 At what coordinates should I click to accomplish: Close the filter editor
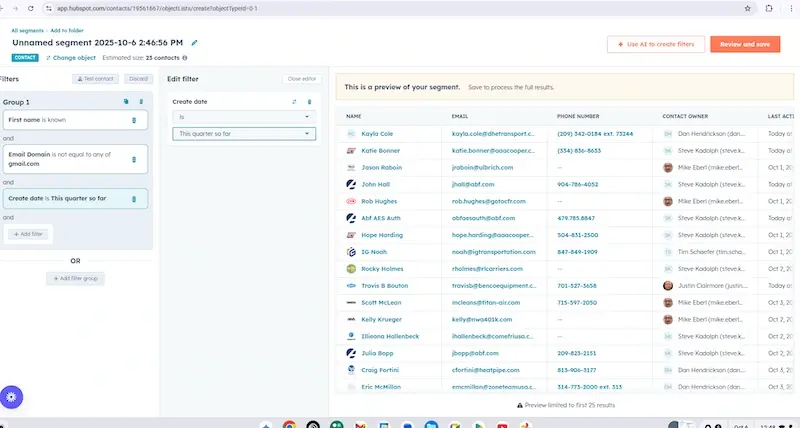(x=302, y=79)
